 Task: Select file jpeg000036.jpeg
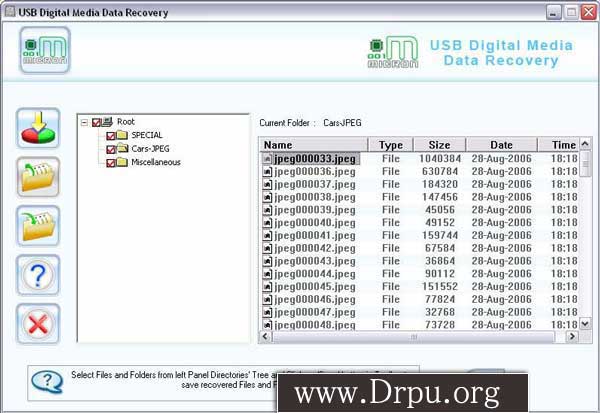tap(315, 171)
